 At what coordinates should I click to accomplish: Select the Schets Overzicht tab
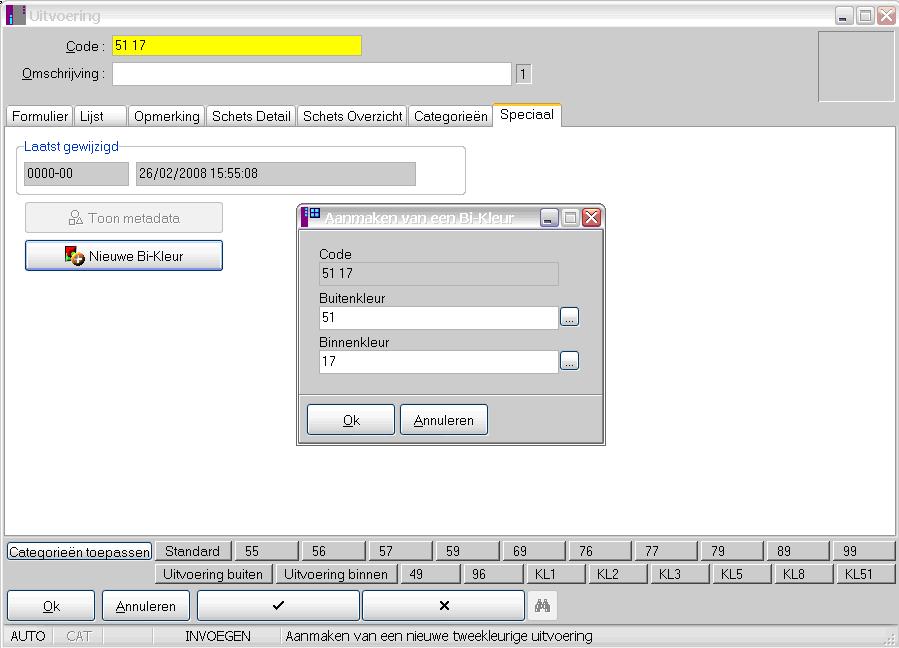352,116
